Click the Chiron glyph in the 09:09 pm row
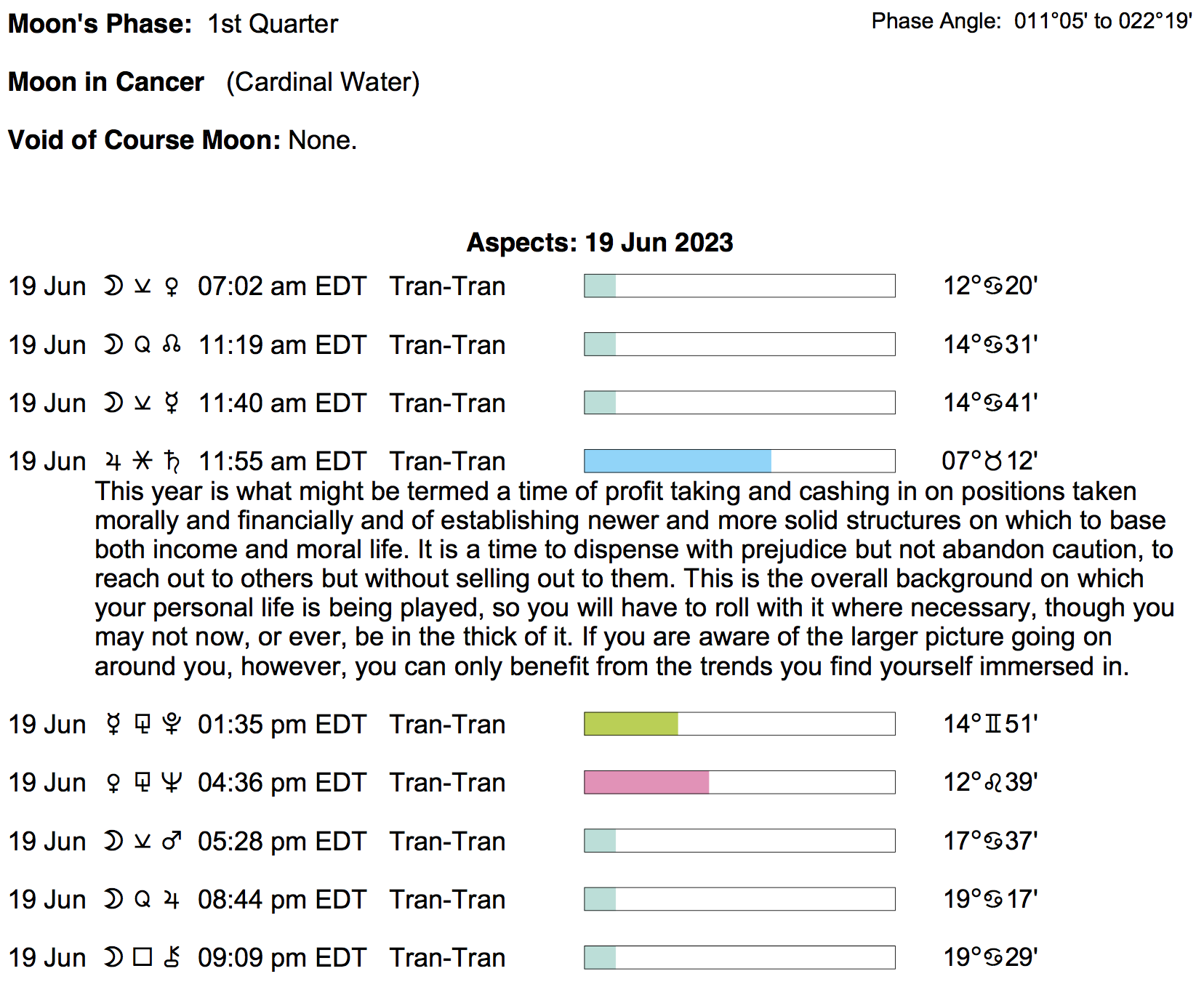This screenshot has height=987, width=1204. [172, 958]
